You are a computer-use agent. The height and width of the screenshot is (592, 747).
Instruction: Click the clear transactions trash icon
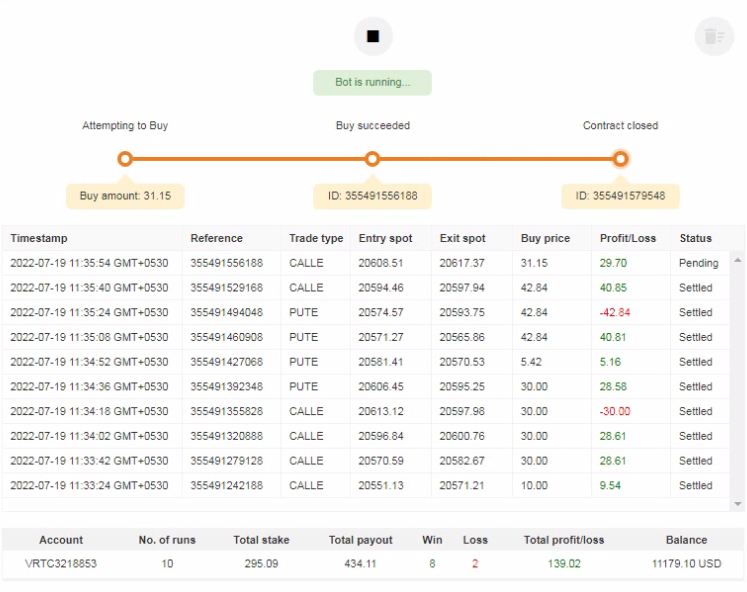click(x=714, y=37)
